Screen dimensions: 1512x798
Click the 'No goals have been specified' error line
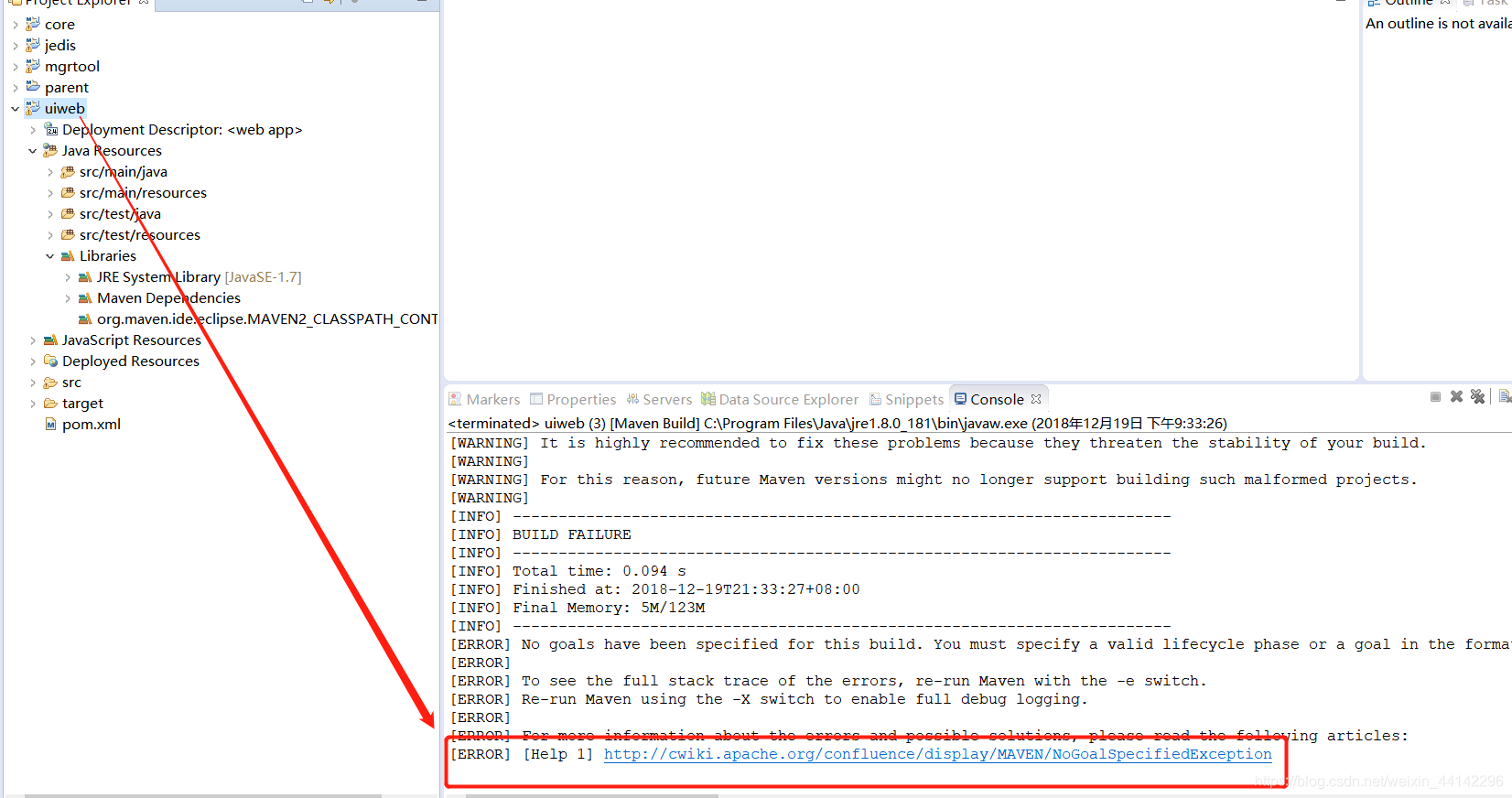click(980, 644)
